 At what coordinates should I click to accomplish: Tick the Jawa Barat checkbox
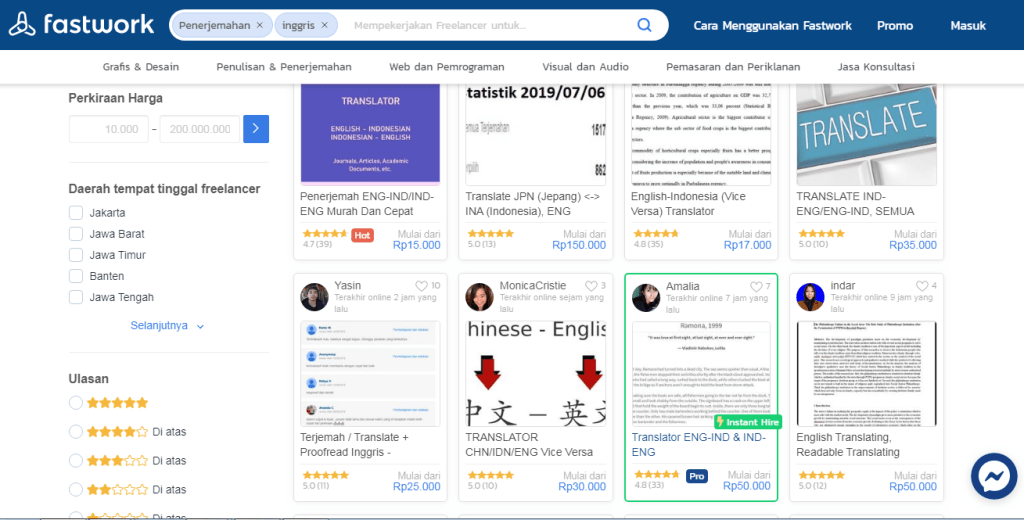coord(76,234)
